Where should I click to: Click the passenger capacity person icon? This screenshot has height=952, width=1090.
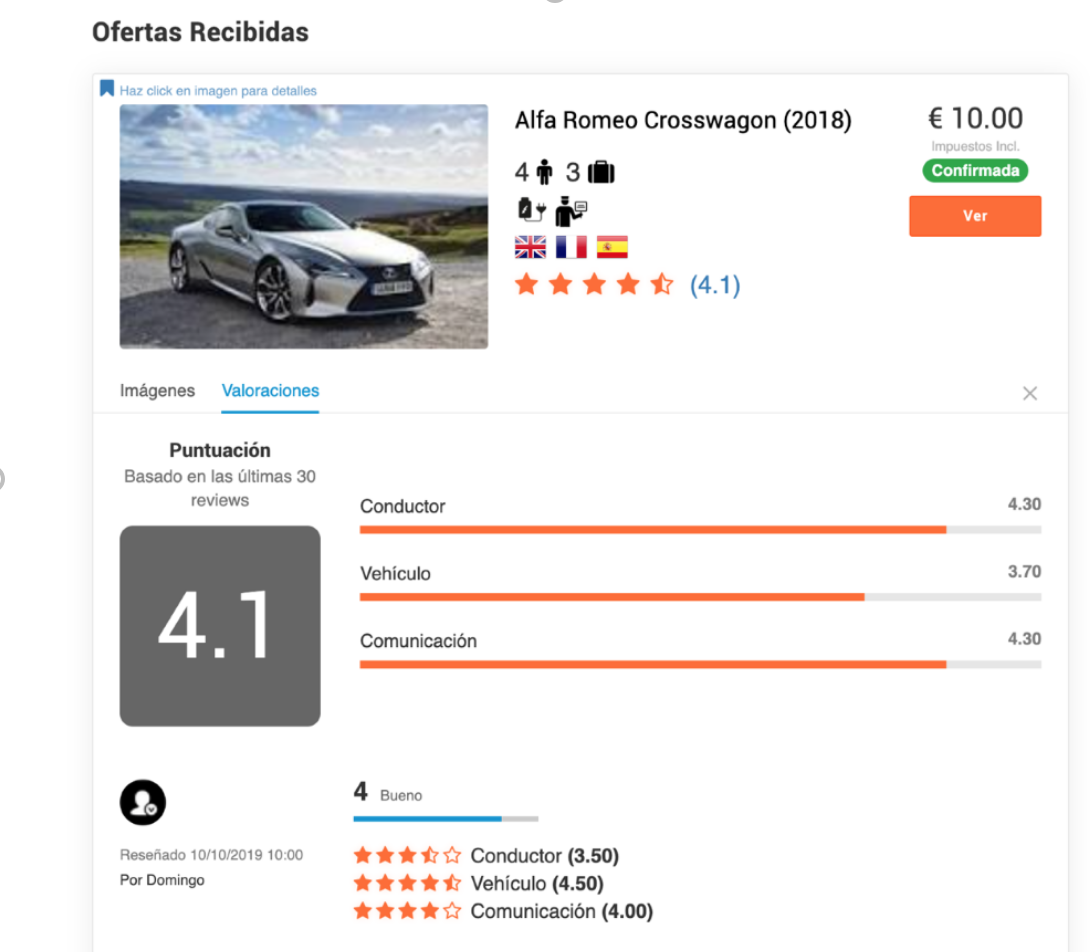click(x=544, y=173)
